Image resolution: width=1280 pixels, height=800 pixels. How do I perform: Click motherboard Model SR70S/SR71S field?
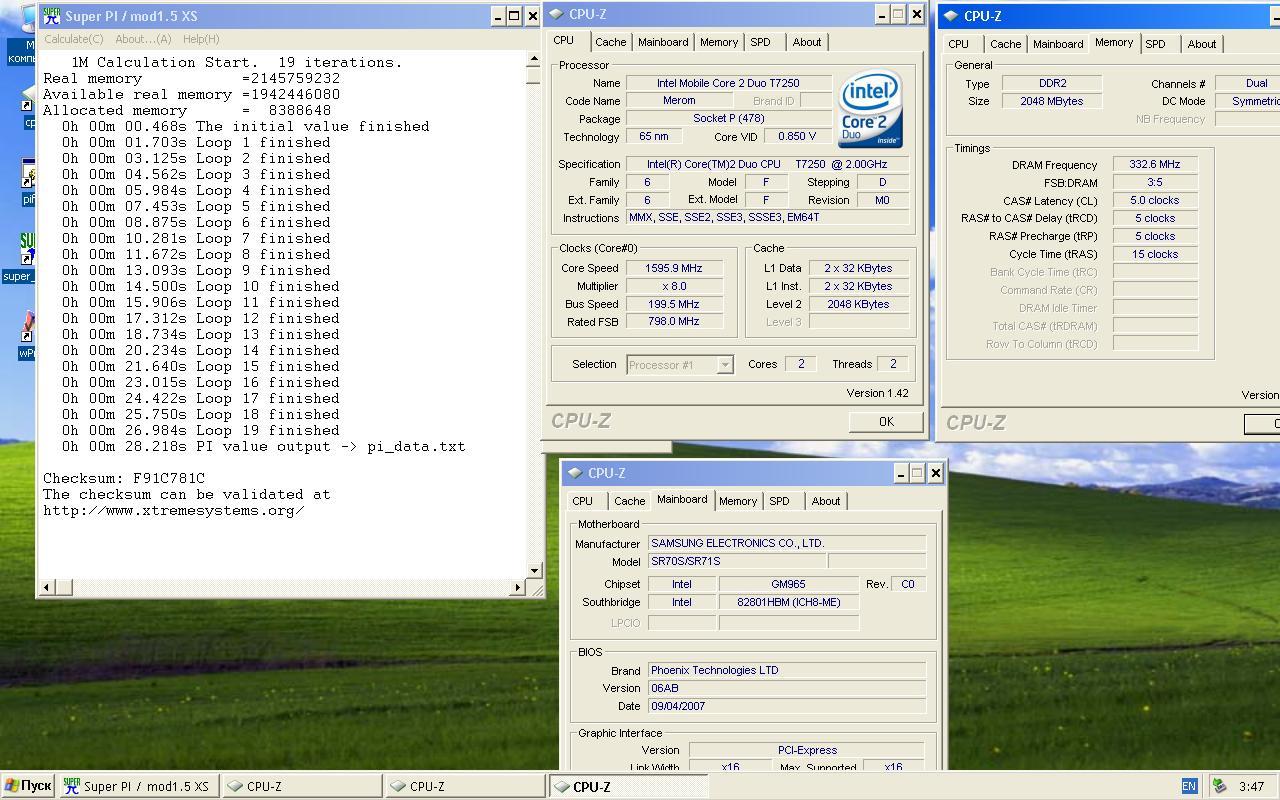(737, 561)
